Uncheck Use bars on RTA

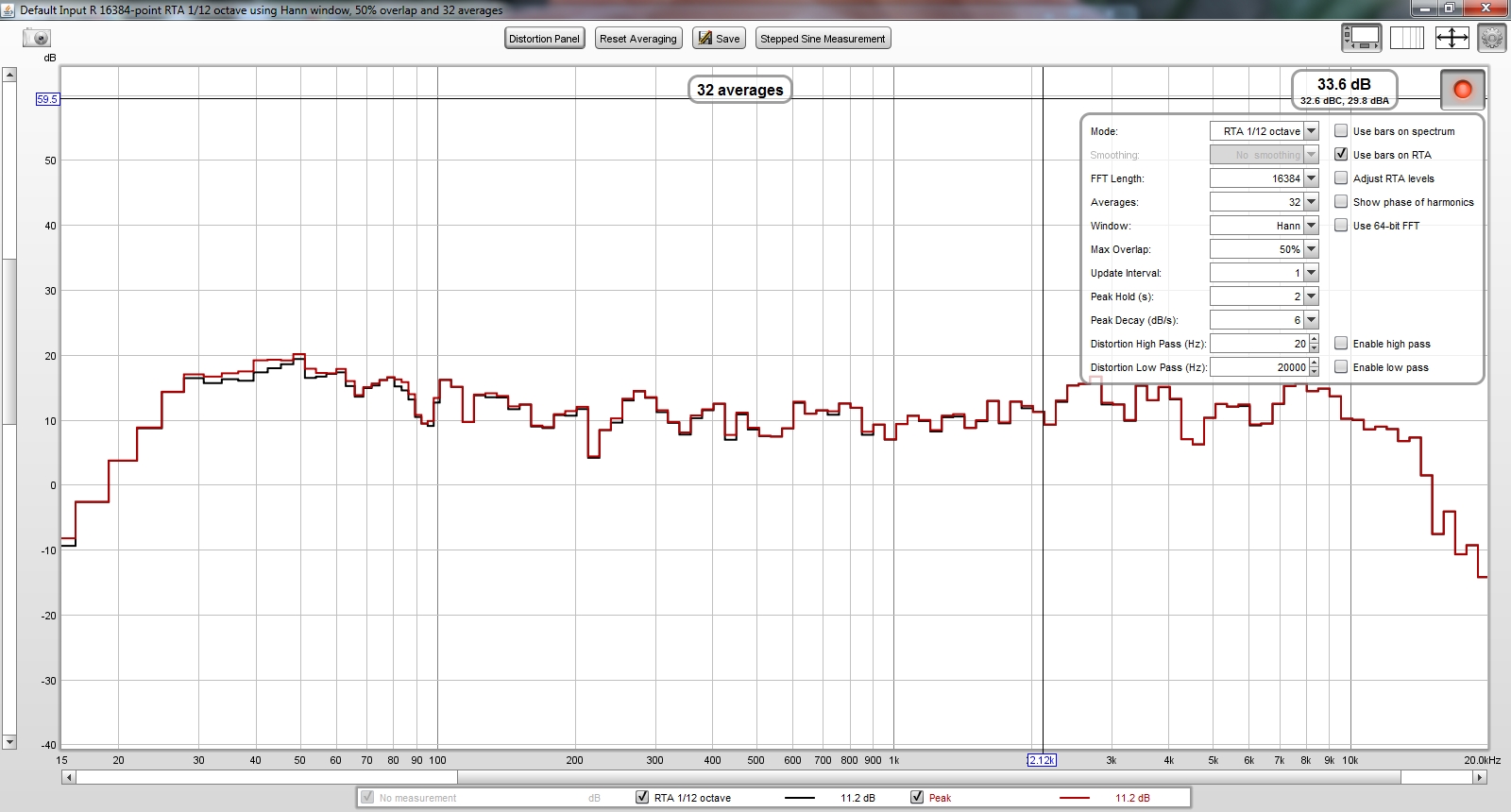[1341, 155]
